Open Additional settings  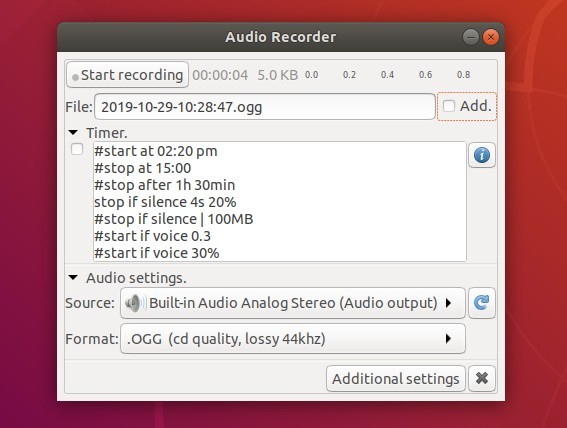[396, 378]
